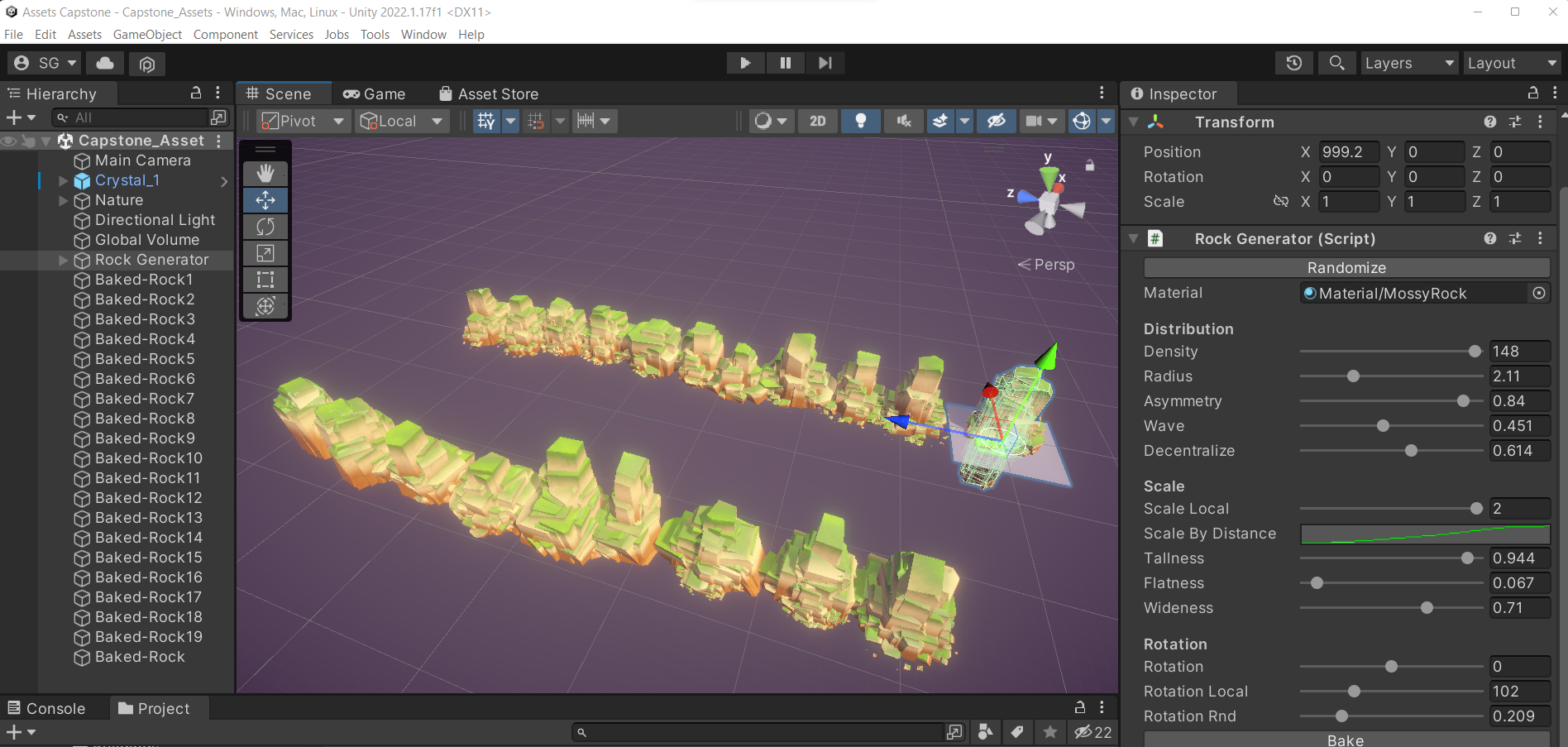
Task: Open the Layers dropdown
Action: pos(1409,63)
